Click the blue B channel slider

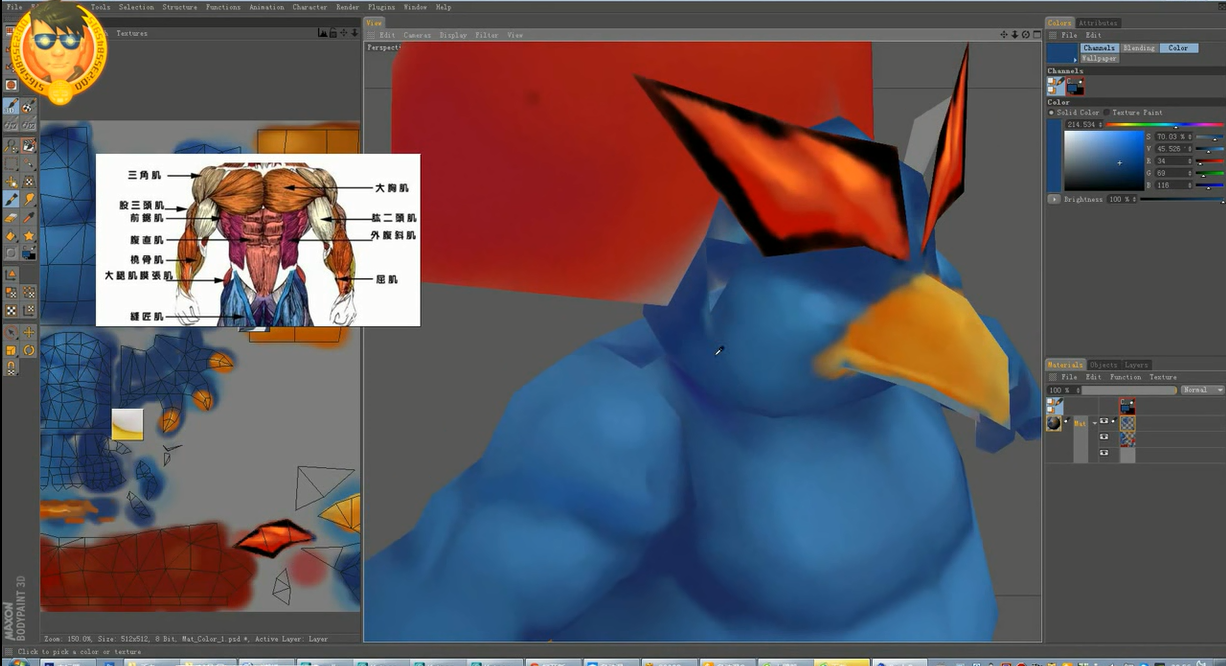point(1210,185)
